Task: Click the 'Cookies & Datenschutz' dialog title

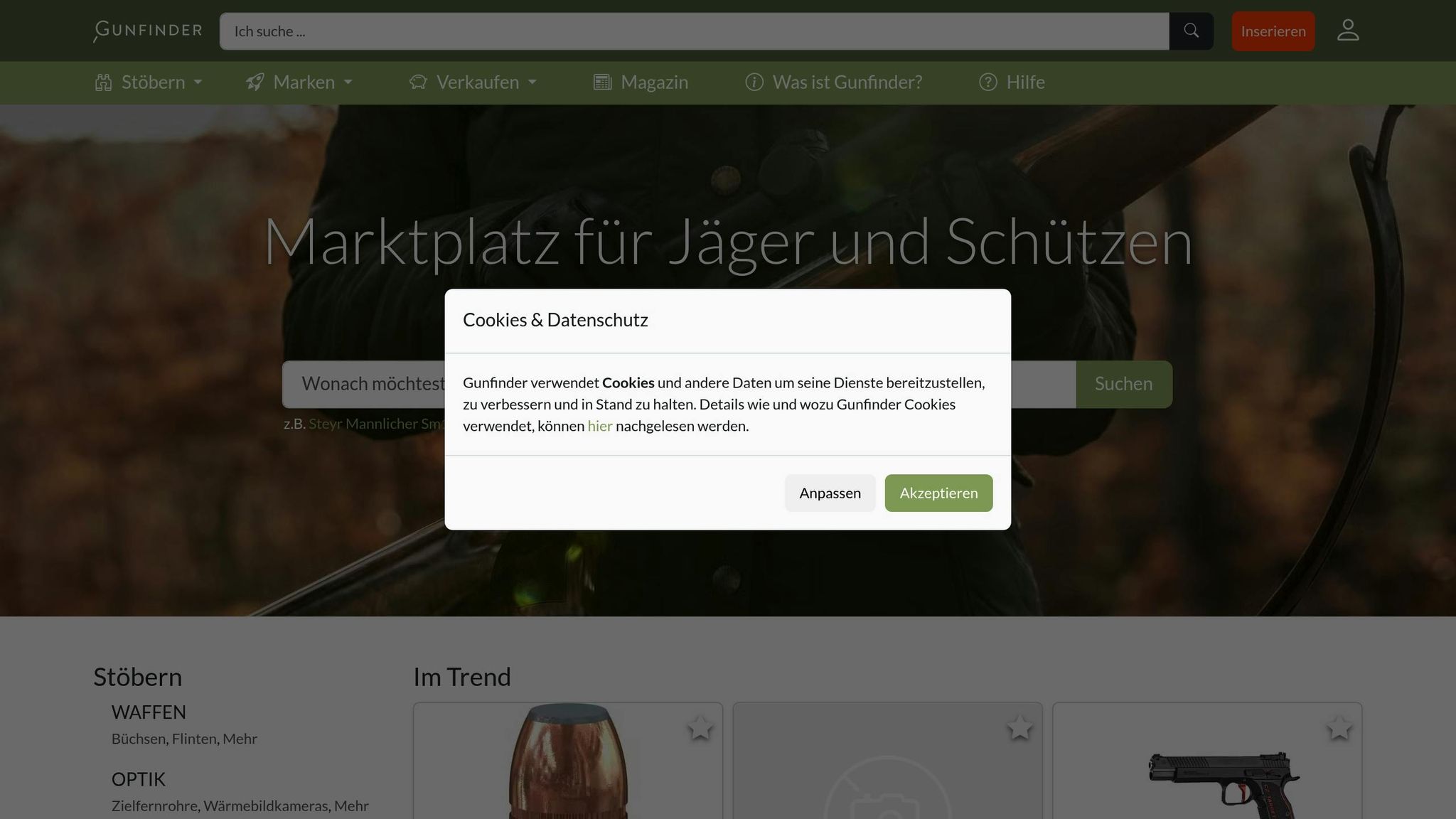Action: [x=555, y=320]
